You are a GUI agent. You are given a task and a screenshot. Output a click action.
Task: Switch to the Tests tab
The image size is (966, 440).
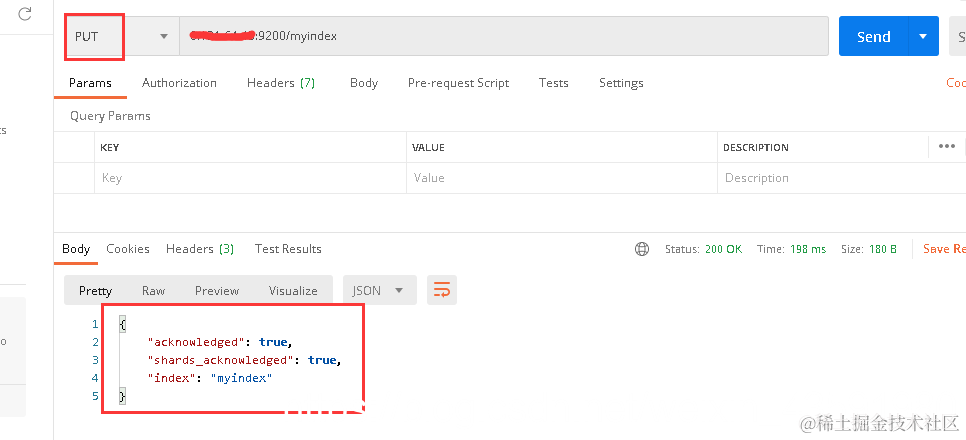pyautogui.click(x=553, y=83)
